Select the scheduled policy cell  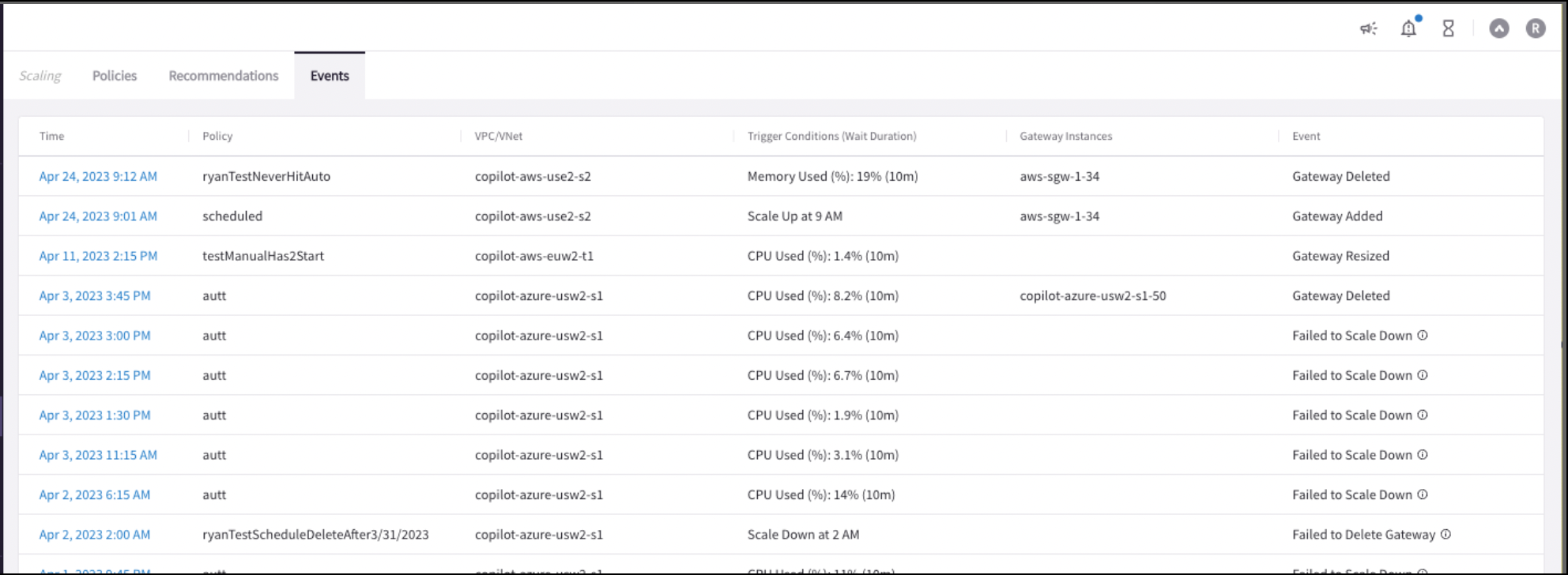[x=232, y=216]
